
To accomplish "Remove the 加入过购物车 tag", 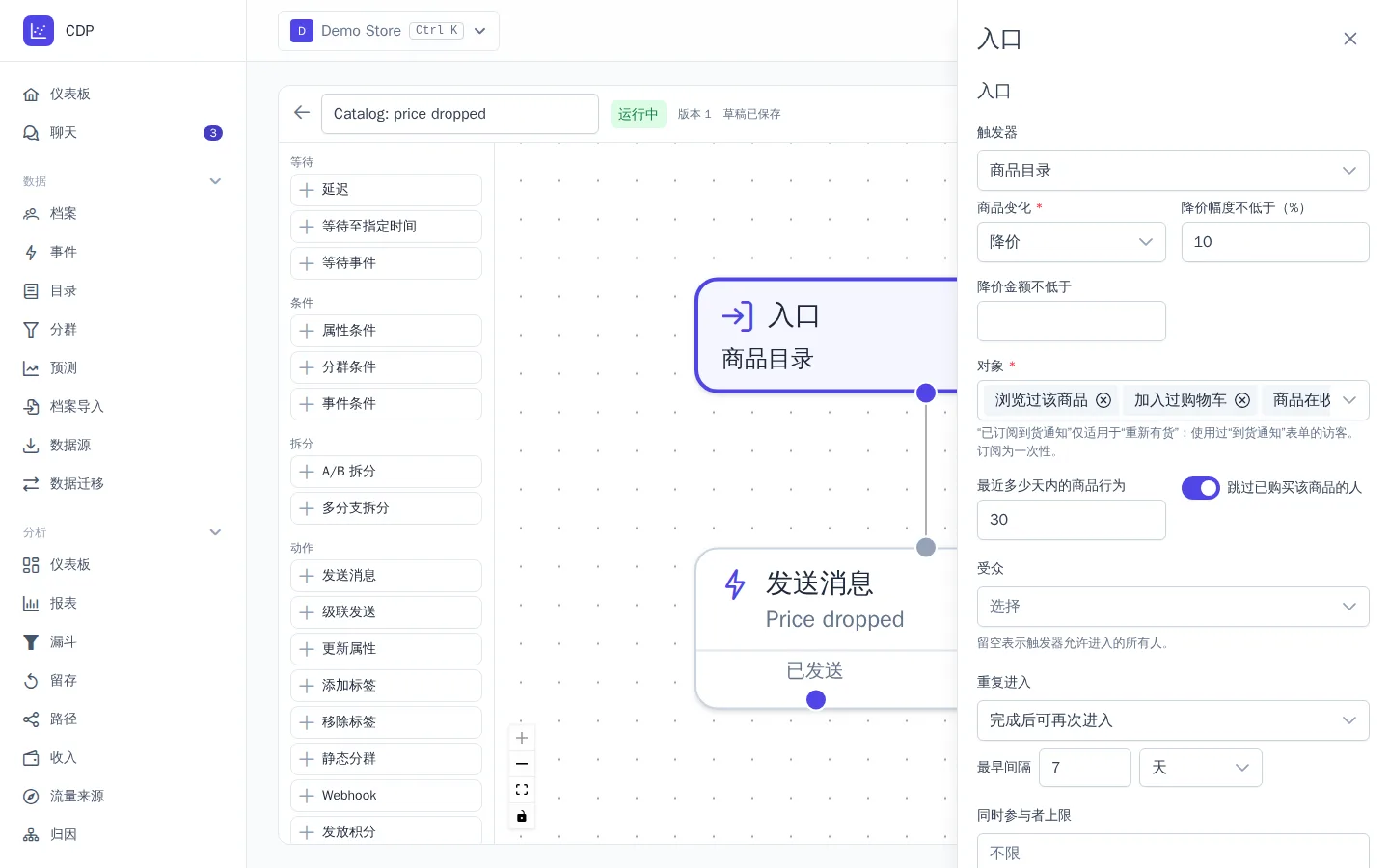I will [x=1242, y=400].
